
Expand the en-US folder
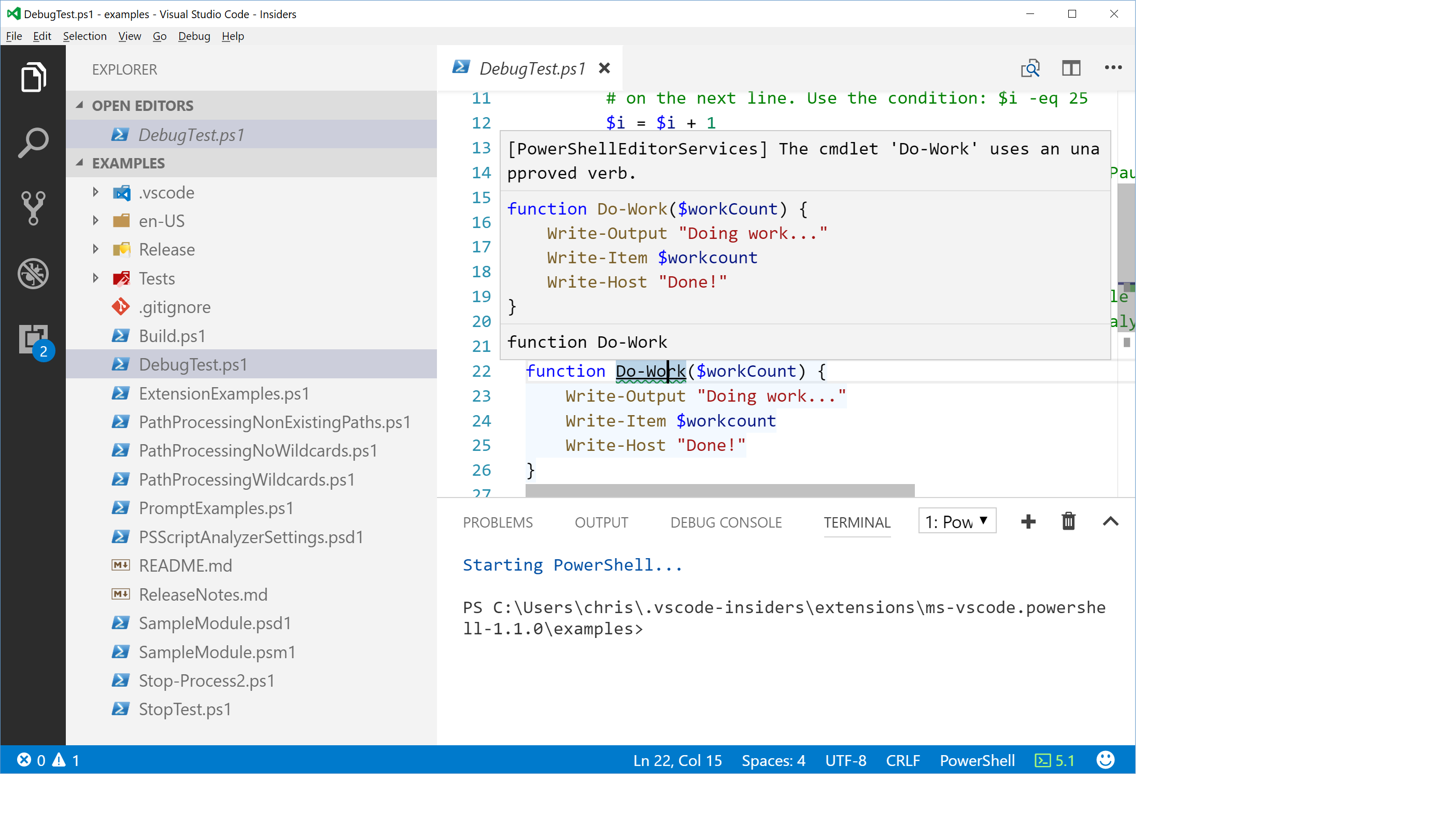95,221
